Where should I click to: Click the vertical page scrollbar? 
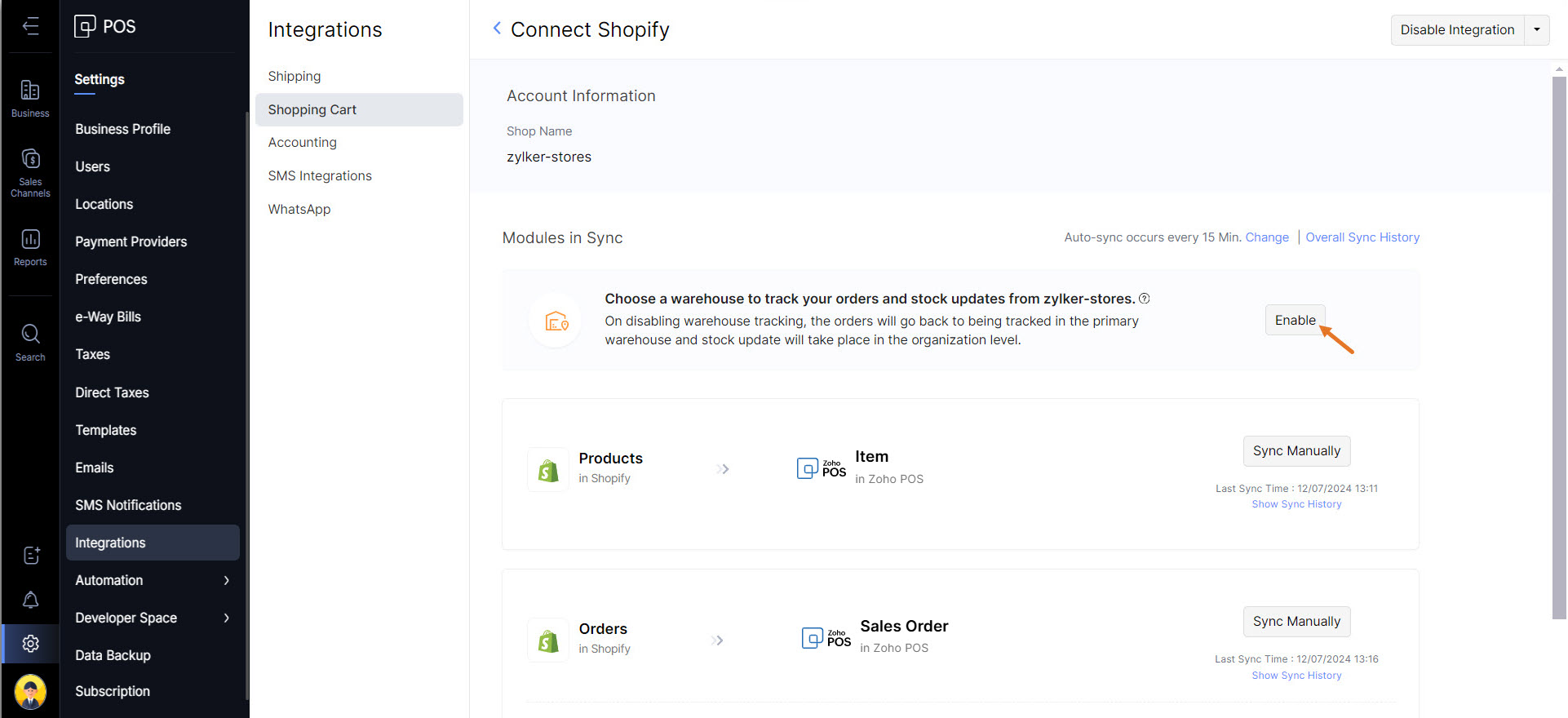[1558, 343]
